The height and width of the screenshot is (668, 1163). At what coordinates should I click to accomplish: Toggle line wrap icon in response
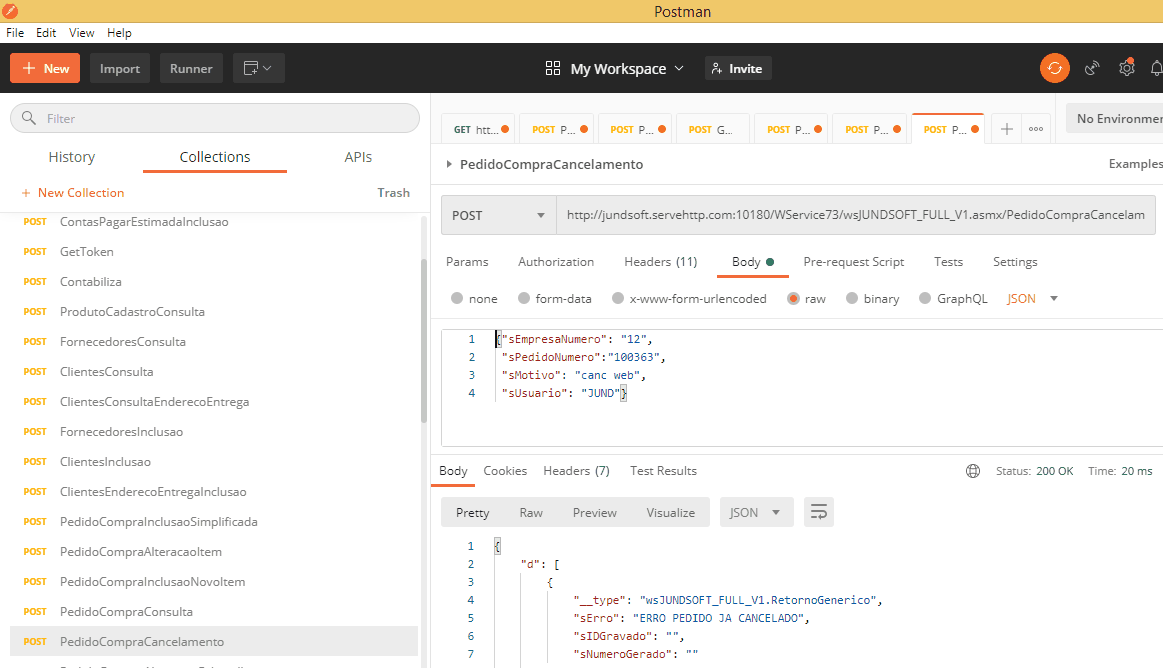[819, 512]
